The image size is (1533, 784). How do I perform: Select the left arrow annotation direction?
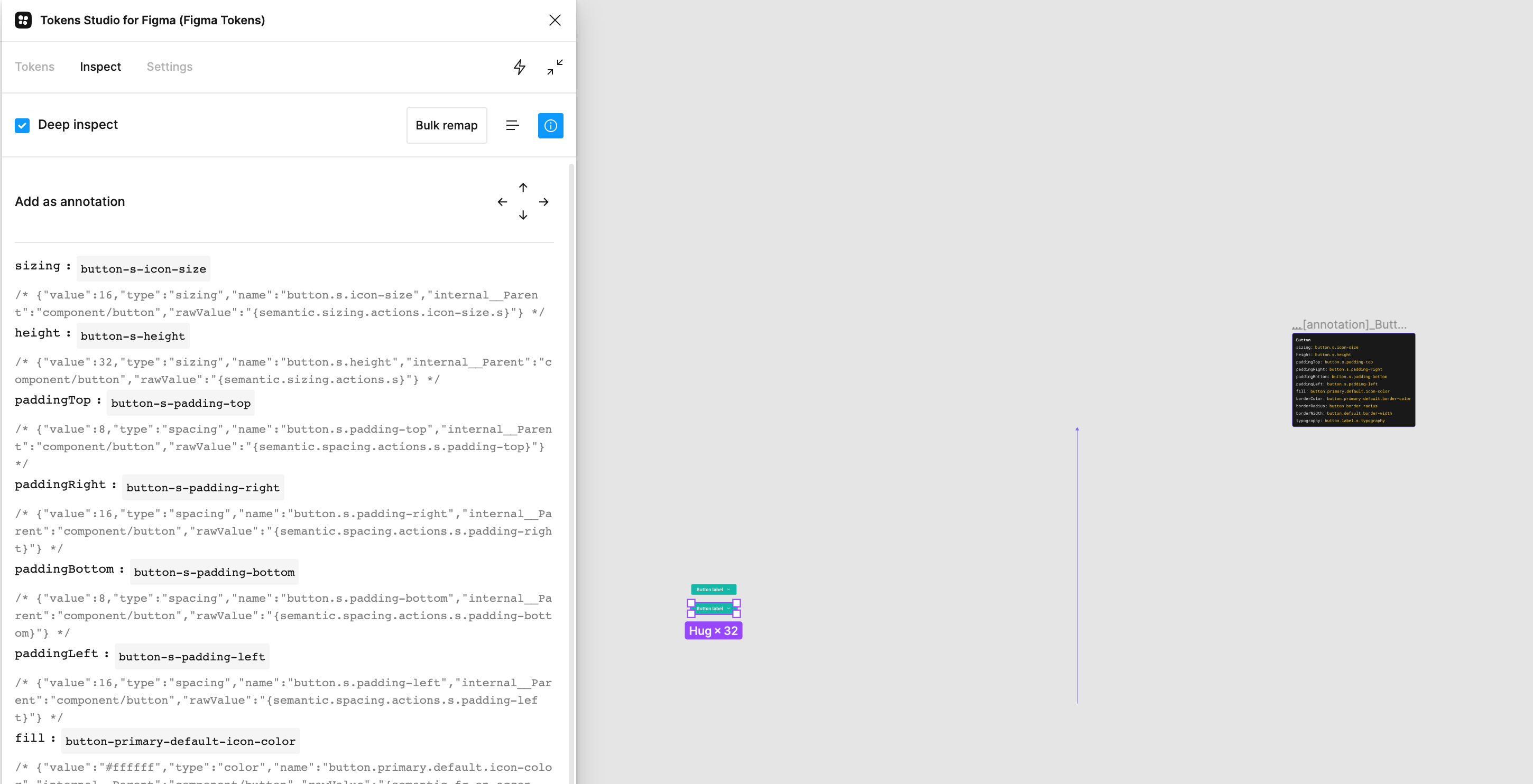[502, 202]
